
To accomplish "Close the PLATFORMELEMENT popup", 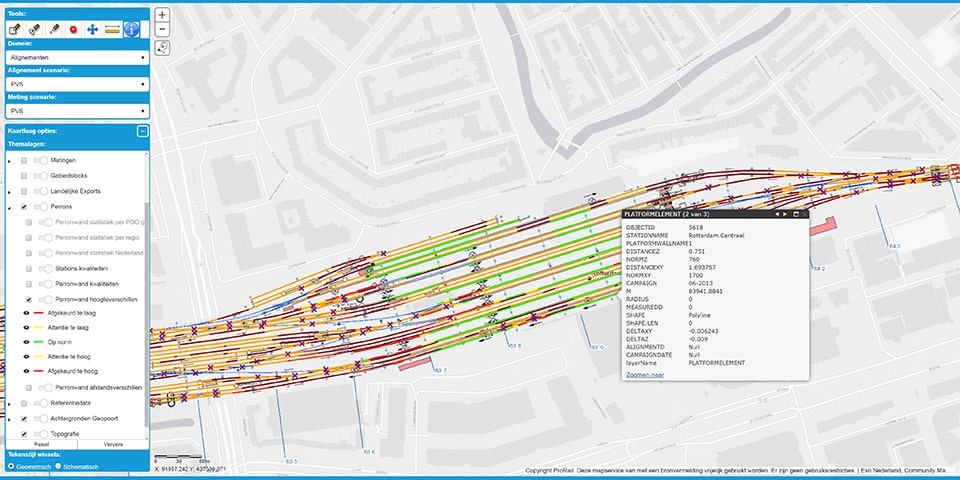I will (x=804, y=214).
